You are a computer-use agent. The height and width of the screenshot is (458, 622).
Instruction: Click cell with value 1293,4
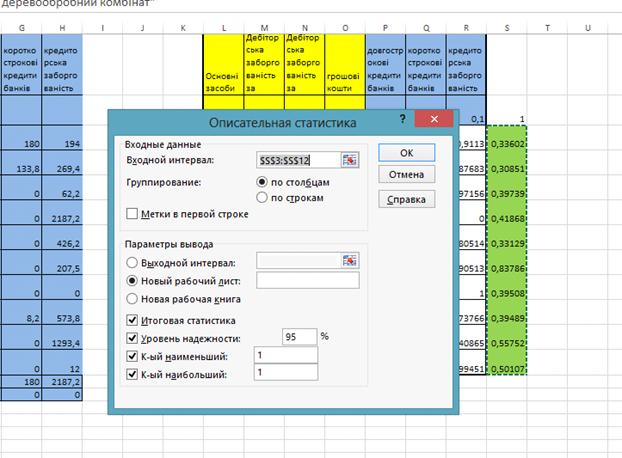click(62, 337)
